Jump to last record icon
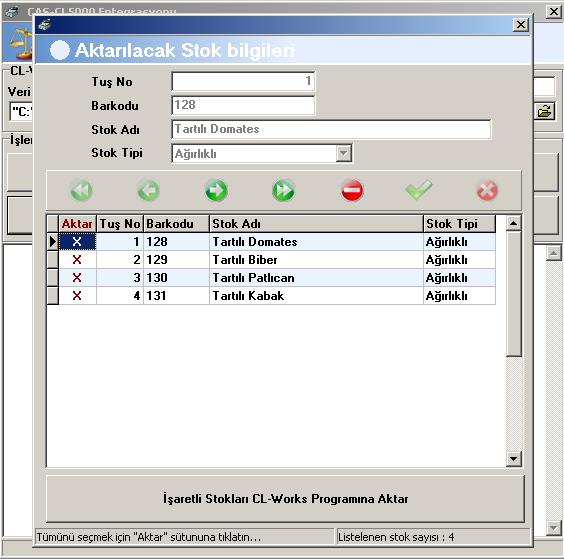 click(284, 190)
